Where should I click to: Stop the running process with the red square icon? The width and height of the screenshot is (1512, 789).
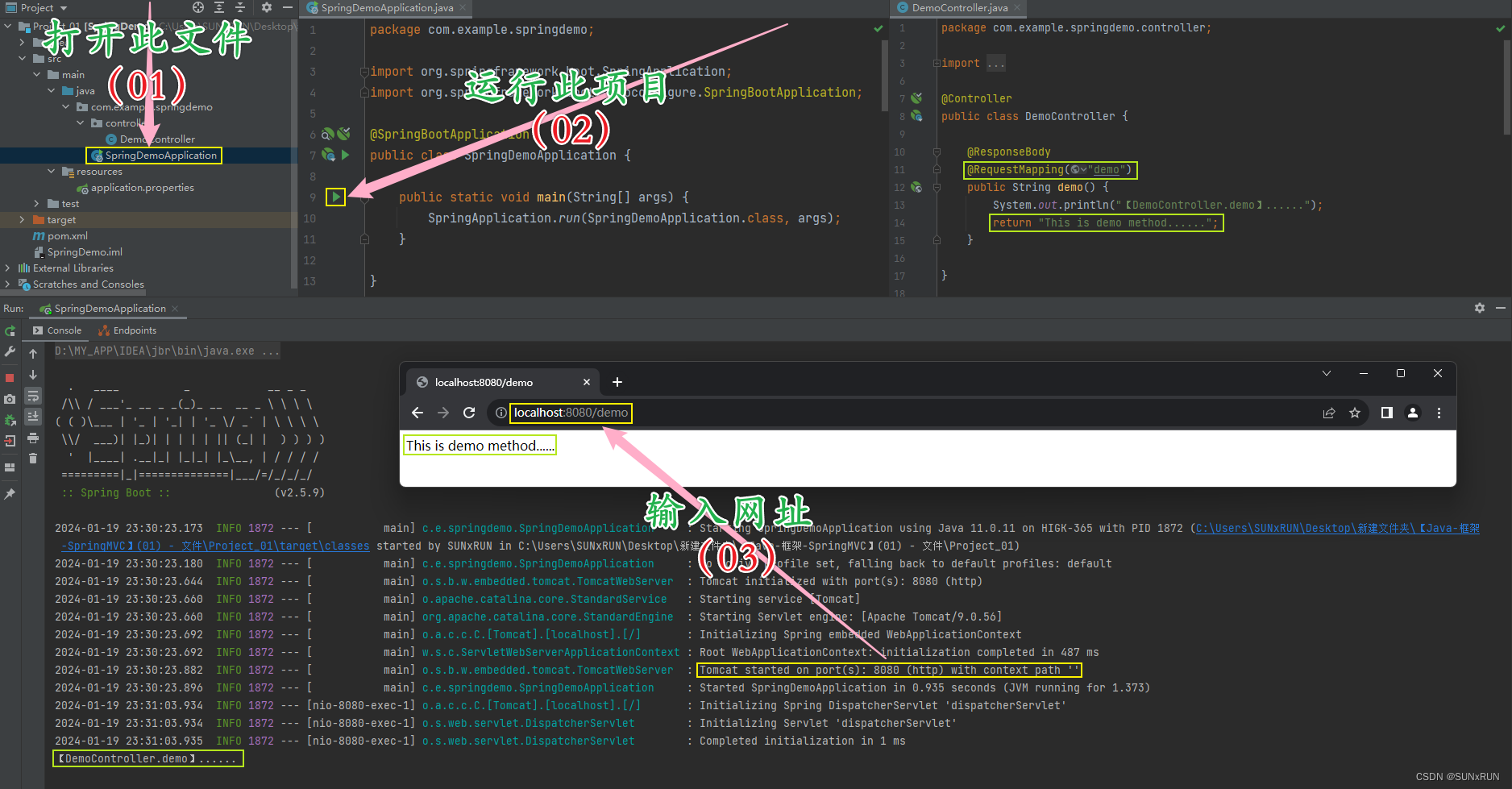pos(10,376)
